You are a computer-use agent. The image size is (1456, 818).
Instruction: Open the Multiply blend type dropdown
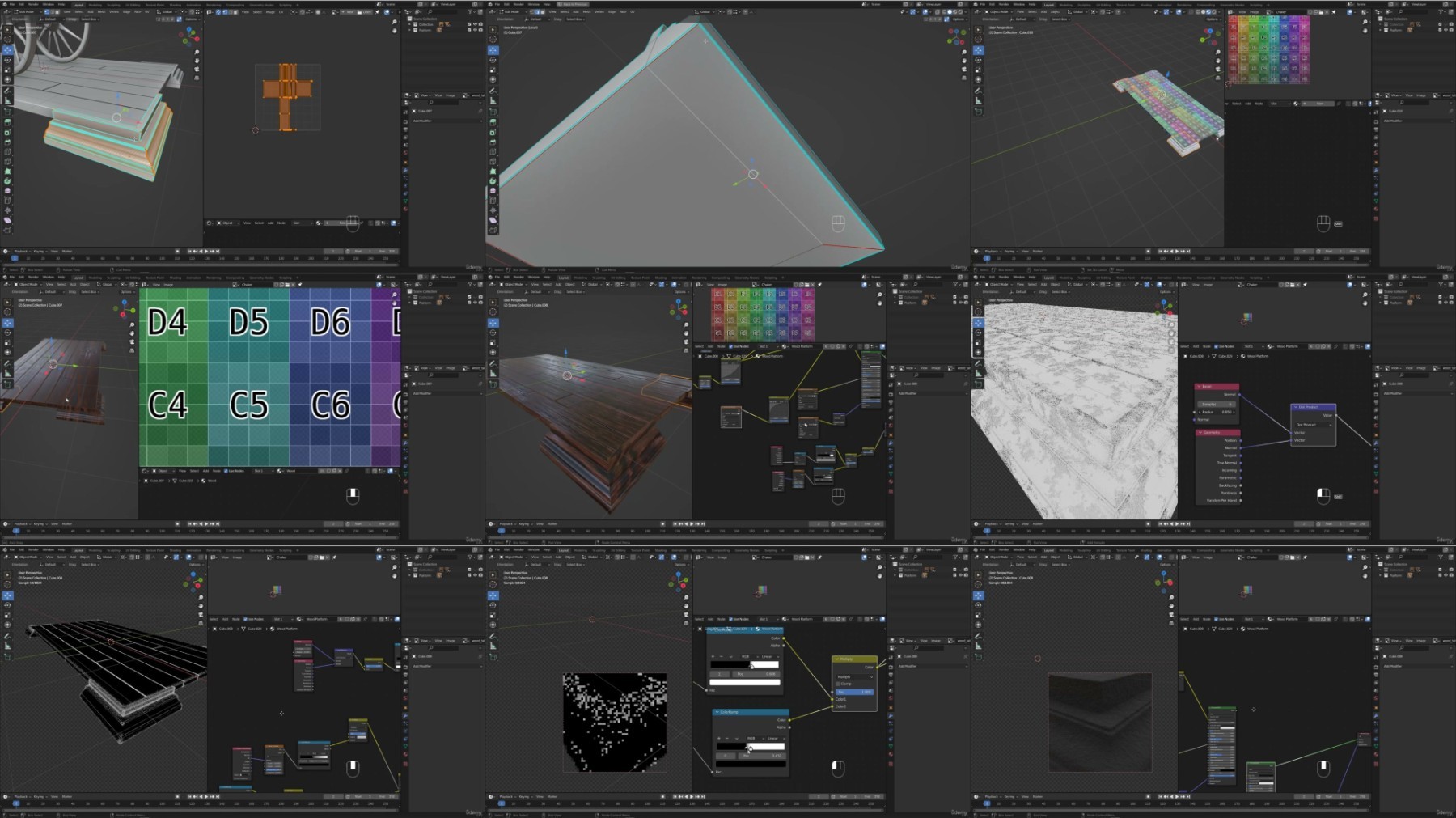tap(854, 676)
